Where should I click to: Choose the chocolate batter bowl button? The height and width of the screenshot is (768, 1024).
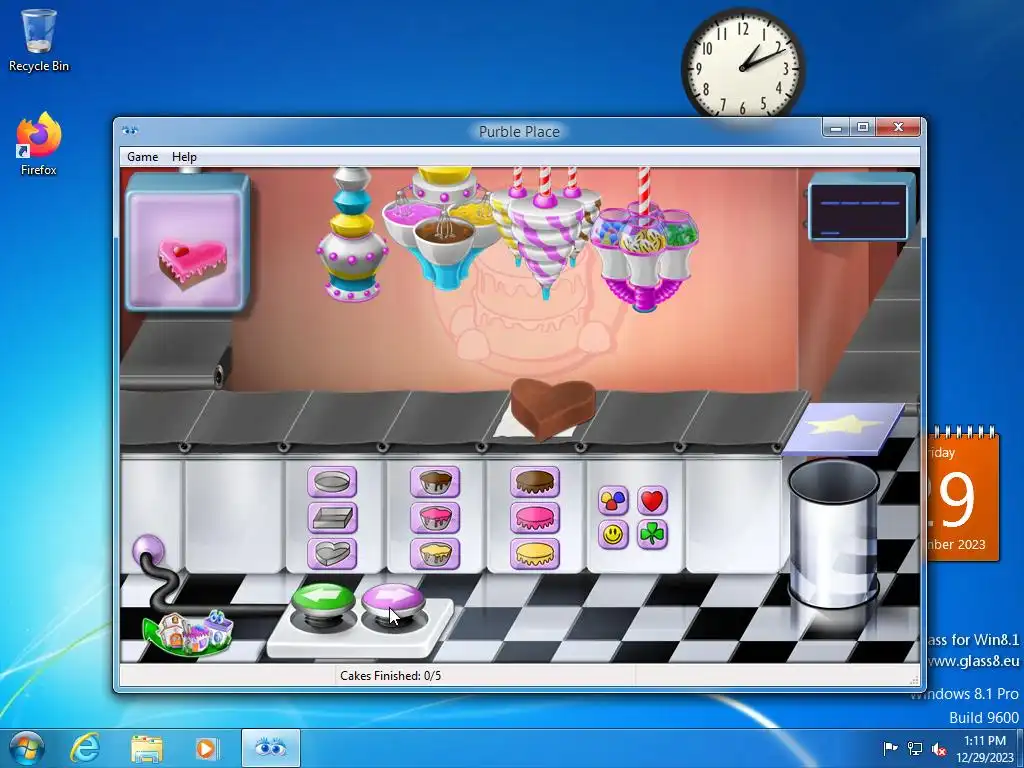(435, 482)
